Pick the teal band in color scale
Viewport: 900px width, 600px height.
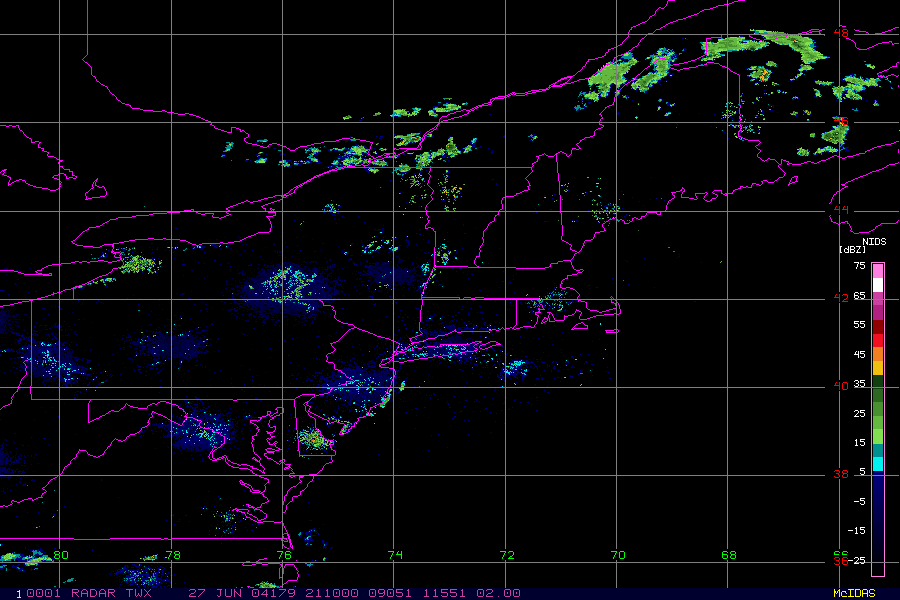pyautogui.click(x=878, y=451)
